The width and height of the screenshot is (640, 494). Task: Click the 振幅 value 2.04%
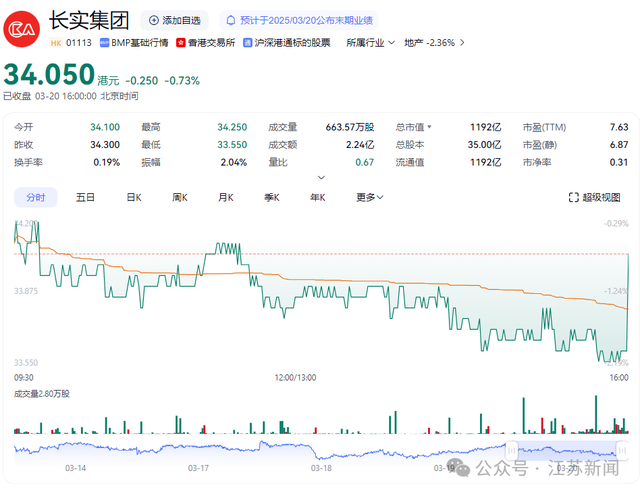tap(234, 162)
